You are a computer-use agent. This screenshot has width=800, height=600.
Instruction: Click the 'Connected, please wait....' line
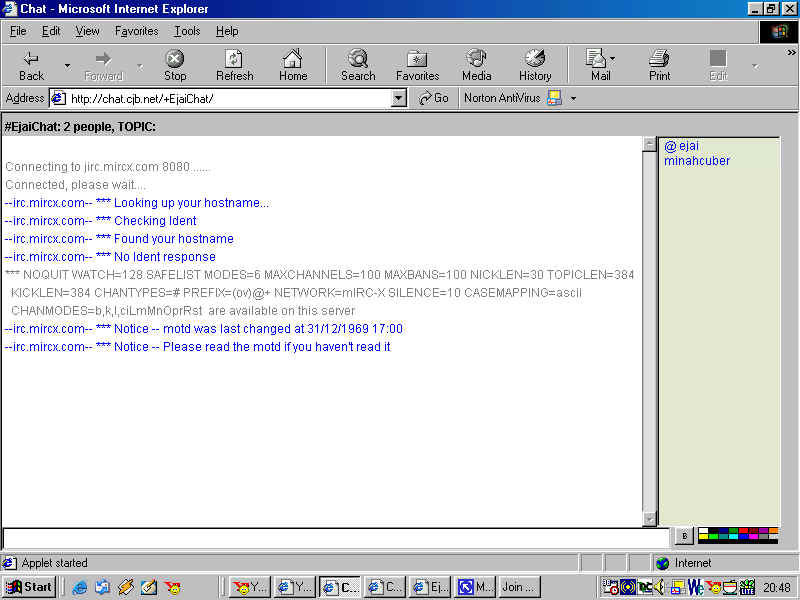[x=76, y=185]
